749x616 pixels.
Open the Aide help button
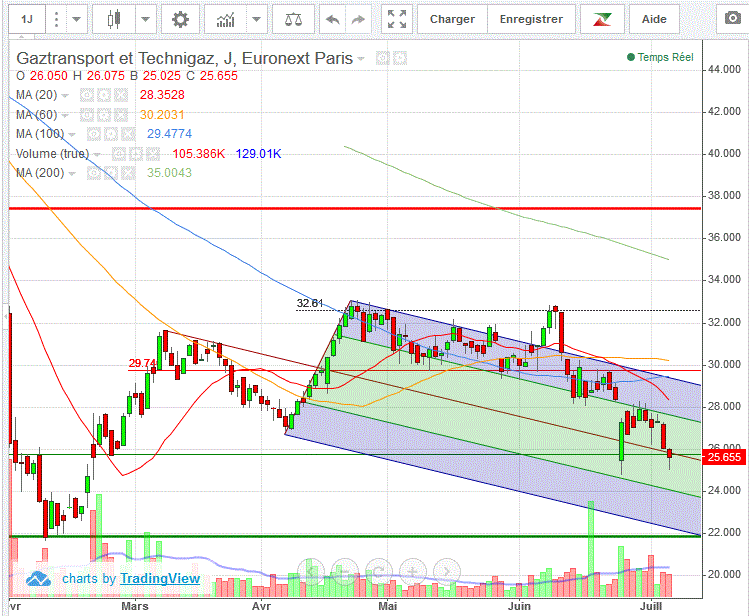tap(654, 20)
